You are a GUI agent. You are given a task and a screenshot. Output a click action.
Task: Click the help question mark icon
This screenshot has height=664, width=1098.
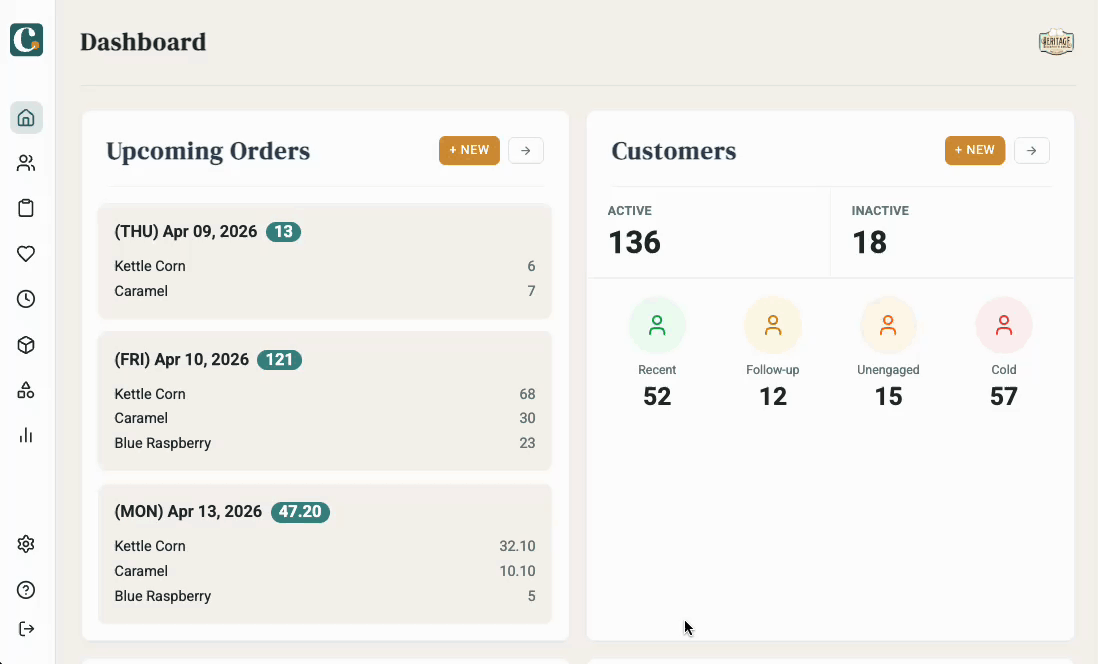tap(26, 590)
